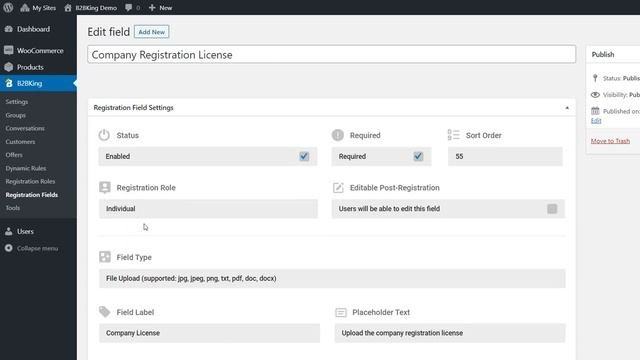Toggle users can edit this field checkbox
Image resolution: width=640 pixels, height=360 pixels.
tap(552, 209)
